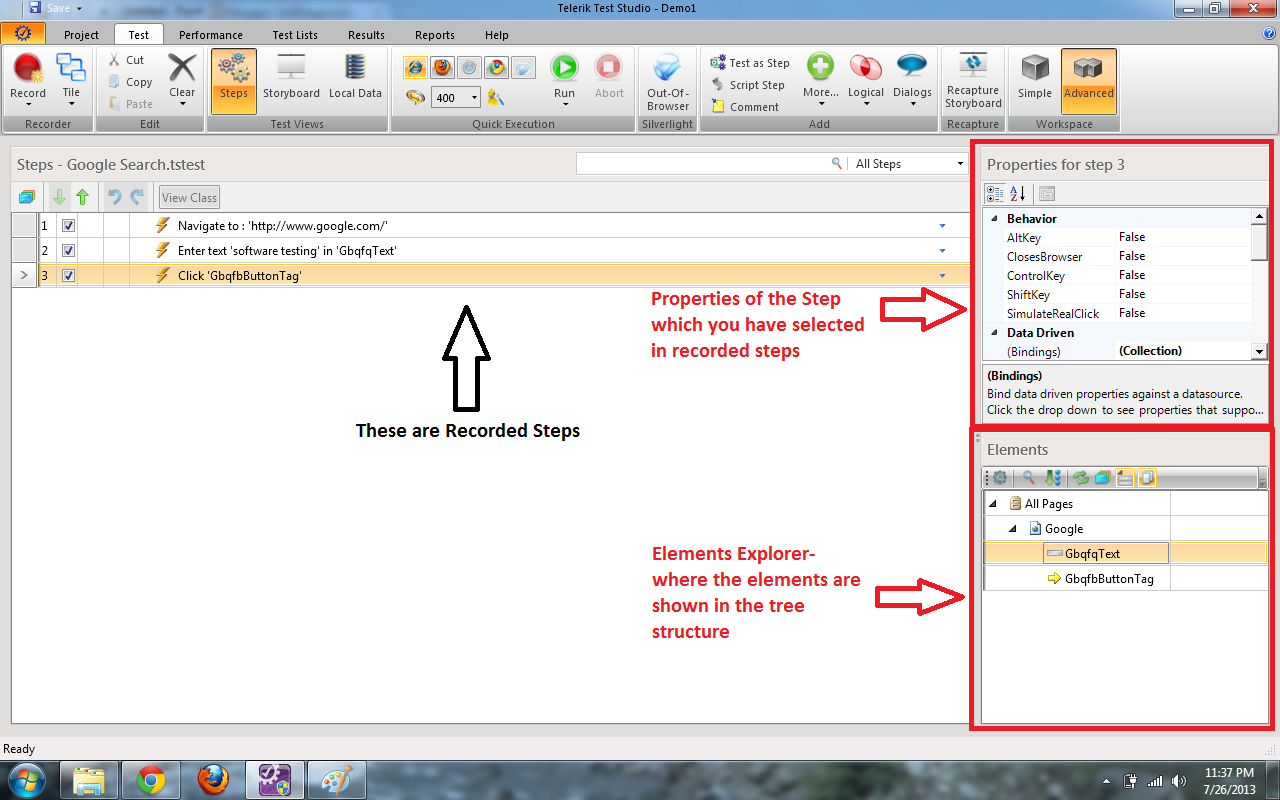1280x800 pixels.
Task: Expand step 1 options dropdown arrow
Action: pyautogui.click(x=942, y=226)
